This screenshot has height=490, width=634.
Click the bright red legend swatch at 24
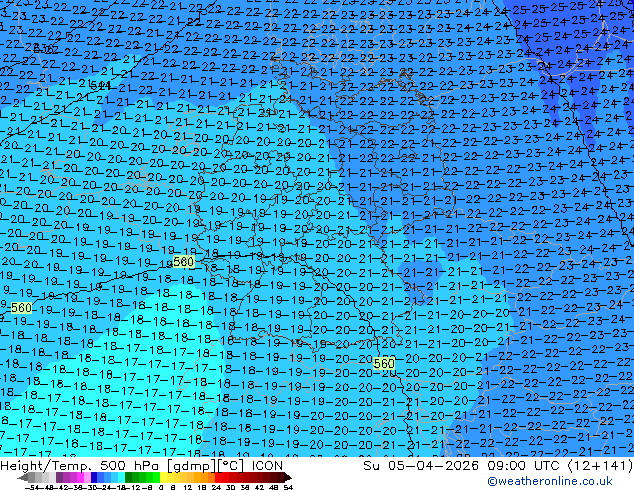pyautogui.click(x=218, y=477)
